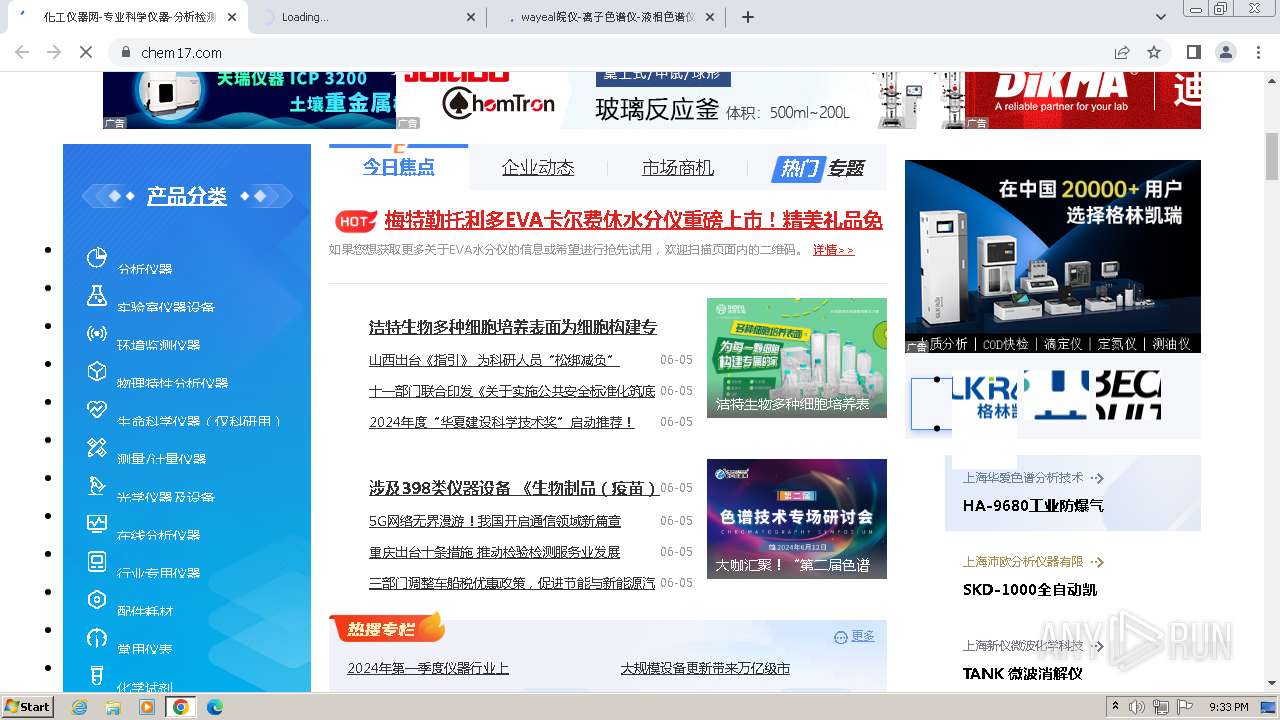The height and width of the screenshot is (720, 1280).
Task: Open 2024年第一季度仪器行业上 link
Action: [428, 668]
